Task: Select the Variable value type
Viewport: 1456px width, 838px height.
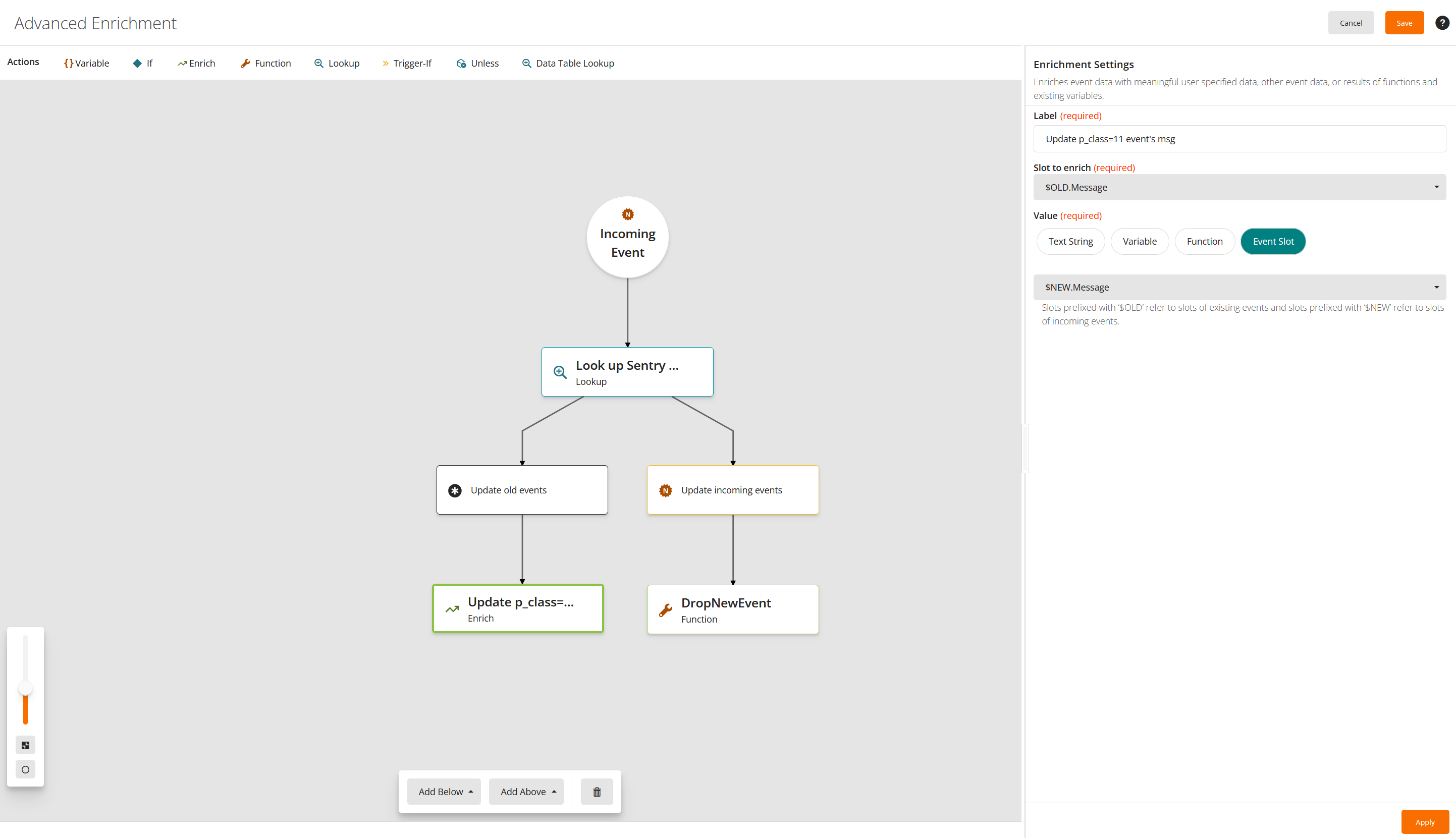Action: coord(1139,241)
